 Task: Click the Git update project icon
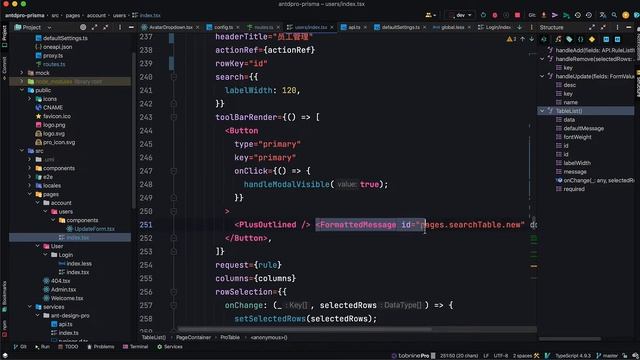pyautogui.click(x=544, y=15)
